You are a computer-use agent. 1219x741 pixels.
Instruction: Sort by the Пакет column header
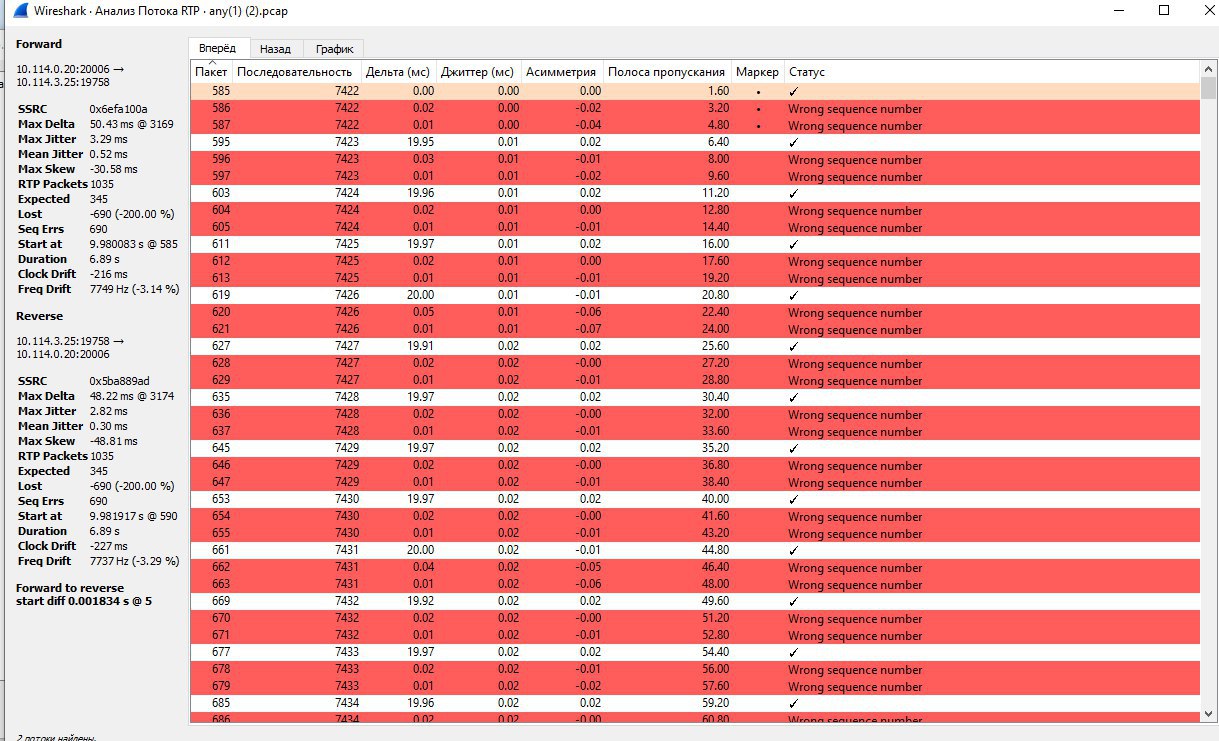tap(211, 72)
